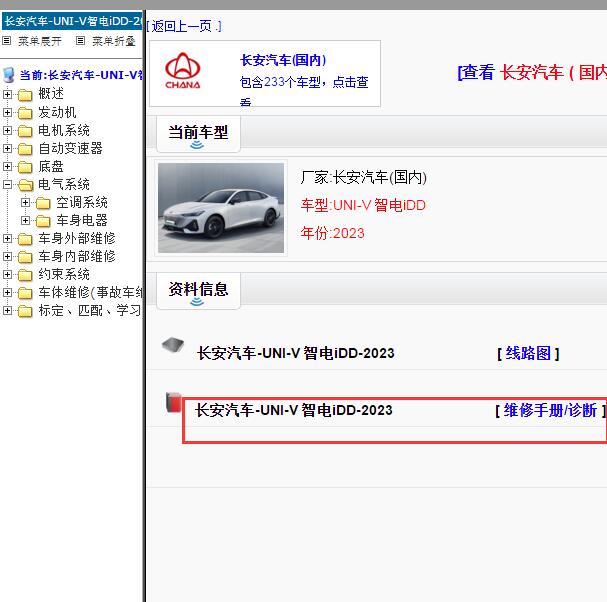Click 长安汽车-UNI-V 智电iDD-2023 title in 线路图 row
Viewport: 607px width, 602px height.
[296, 353]
